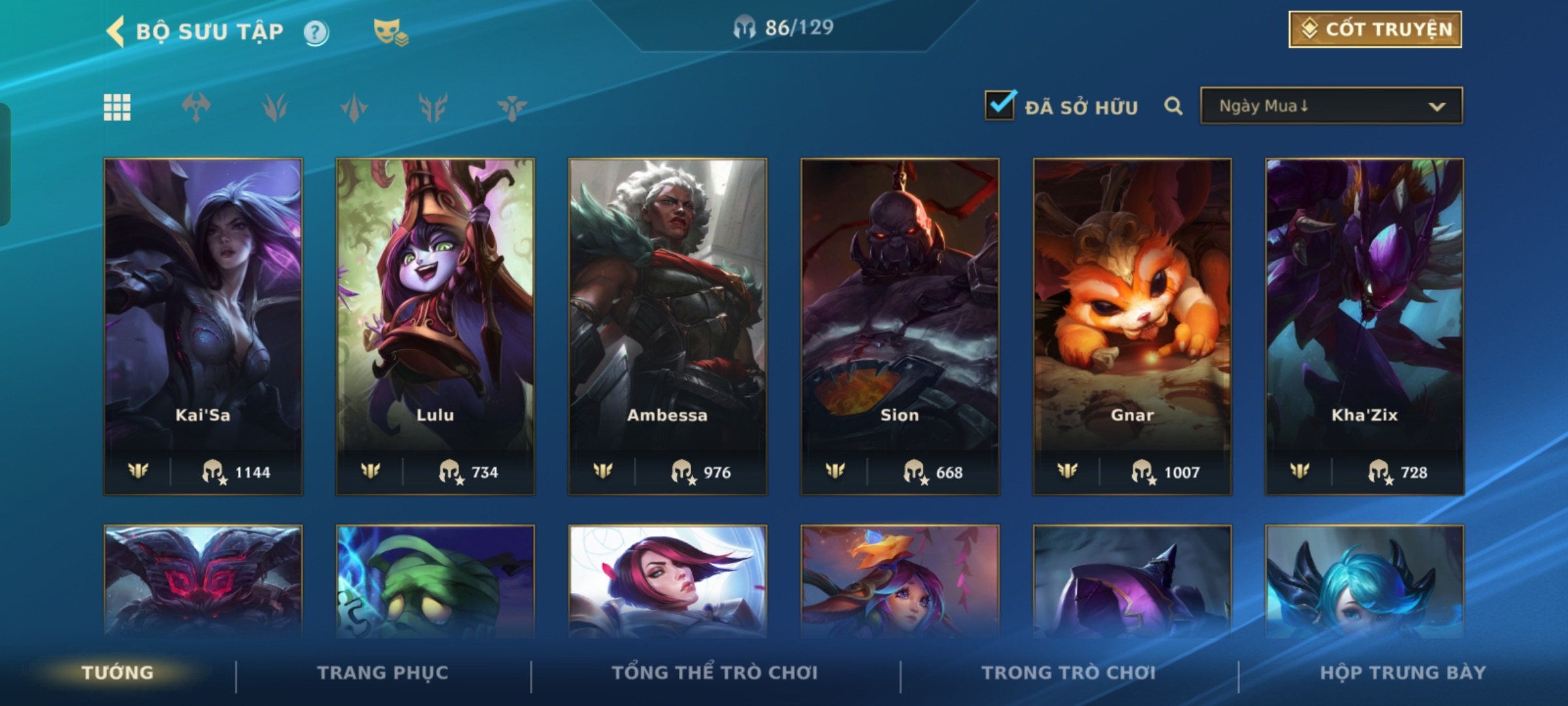Filter by the crossed-axes fighter role icon
Screen dimensions: 1568x706
[196, 107]
